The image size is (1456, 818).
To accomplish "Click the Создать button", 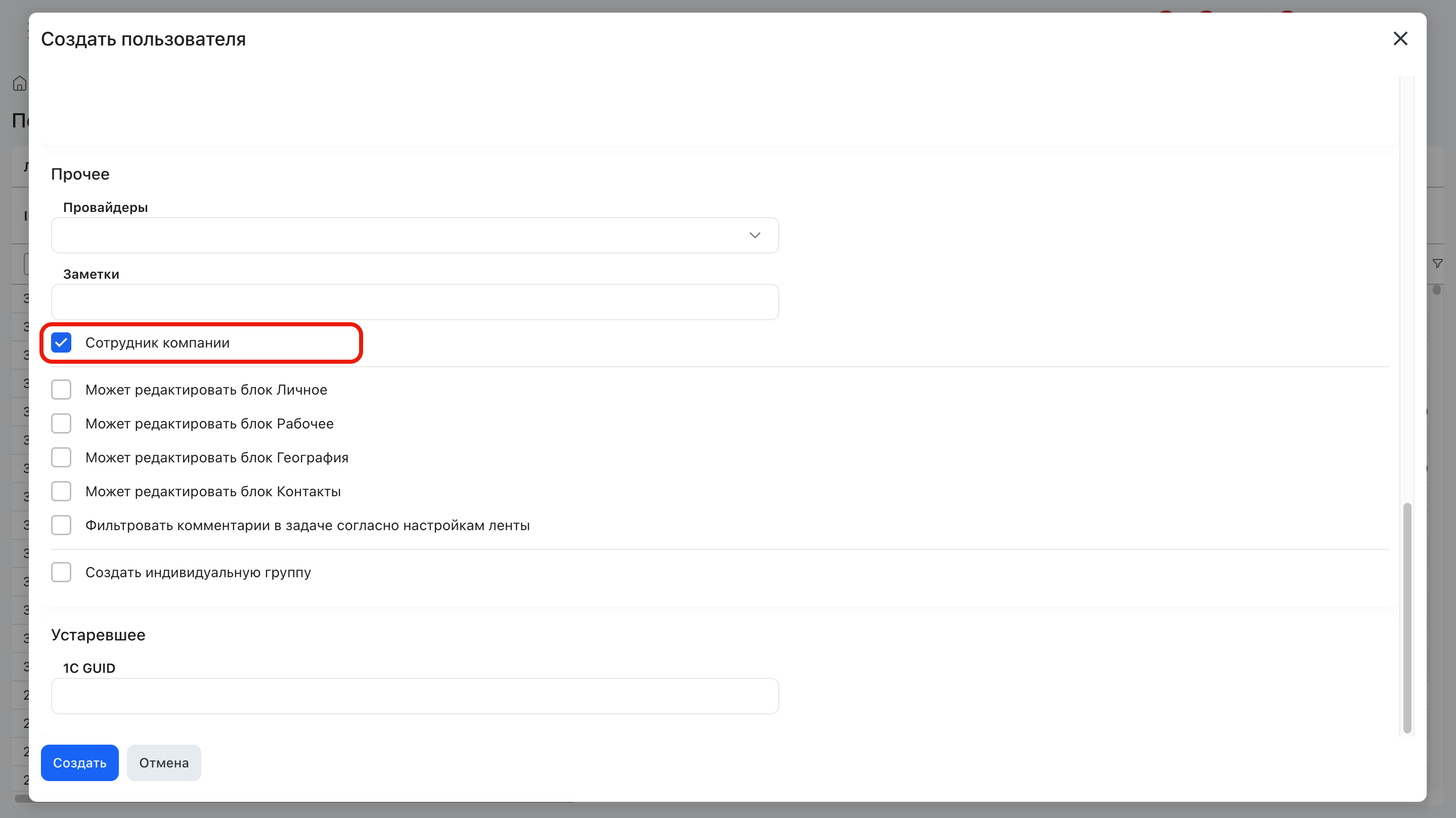I will (x=80, y=762).
